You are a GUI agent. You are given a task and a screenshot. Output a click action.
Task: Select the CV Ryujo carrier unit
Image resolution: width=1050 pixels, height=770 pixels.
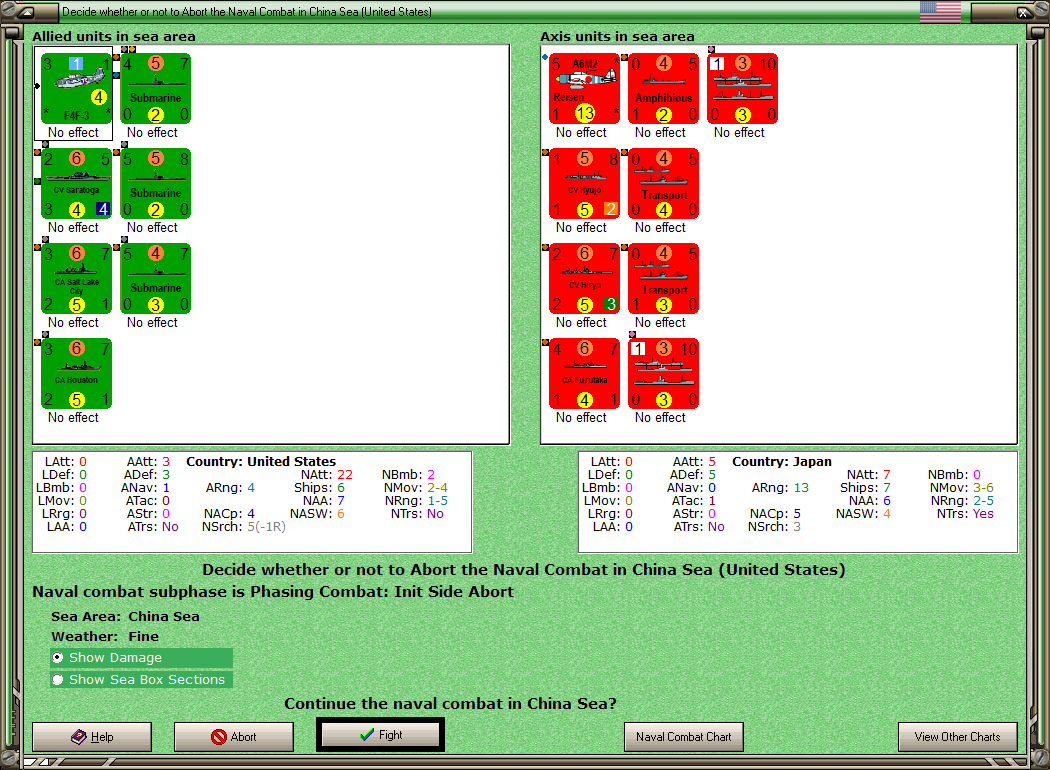585,184
